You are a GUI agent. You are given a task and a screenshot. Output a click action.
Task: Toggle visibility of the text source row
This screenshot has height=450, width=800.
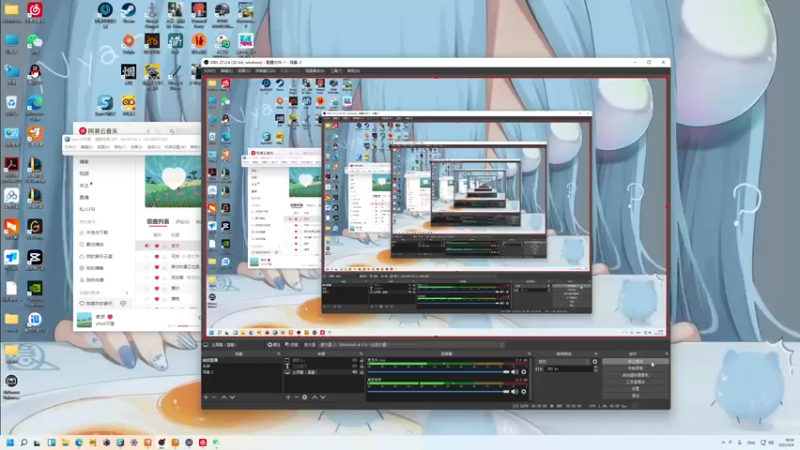tap(355, 366)
